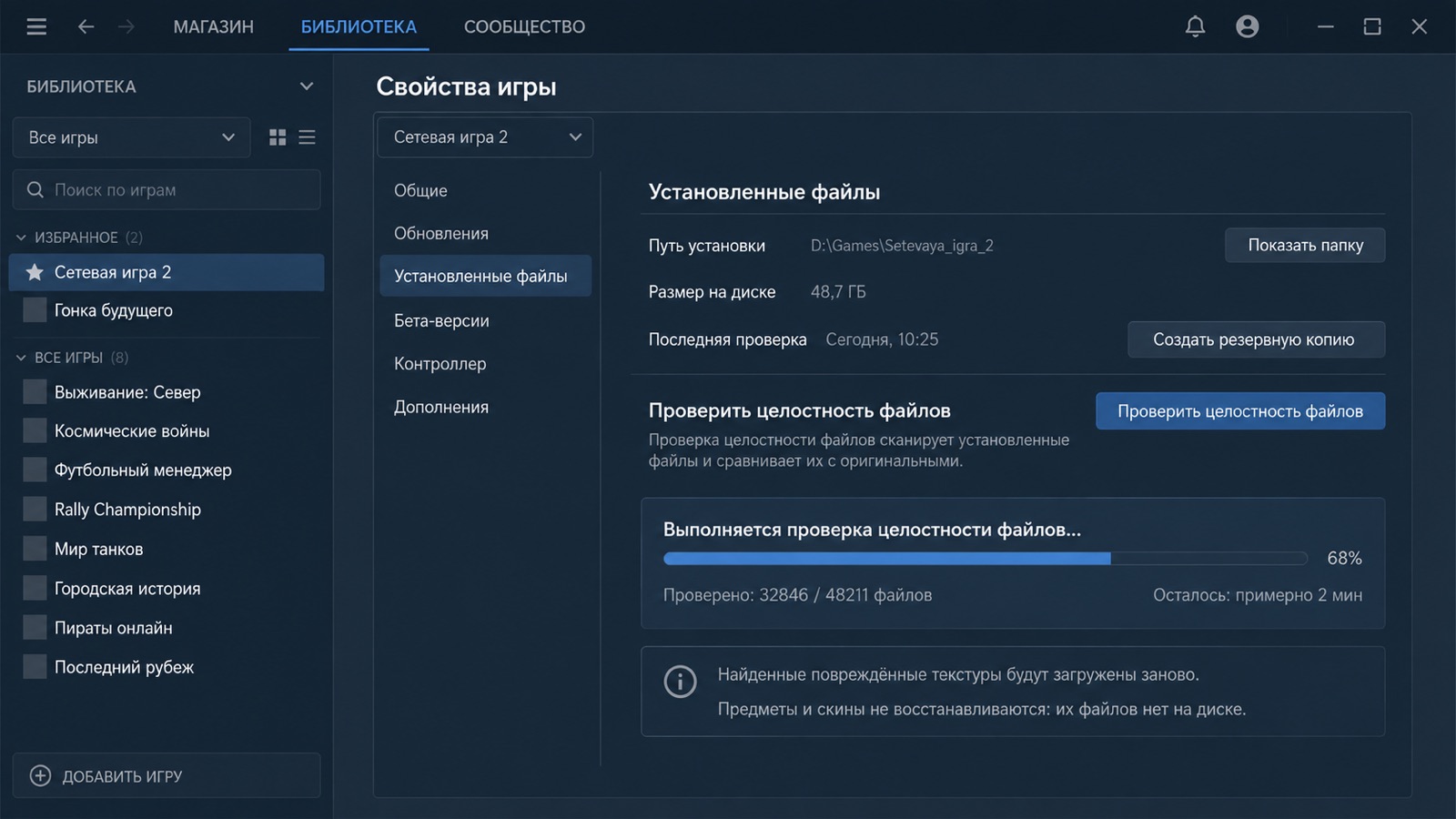
Task: Click the info icon in the notice box
Action: tap(680, 681)
